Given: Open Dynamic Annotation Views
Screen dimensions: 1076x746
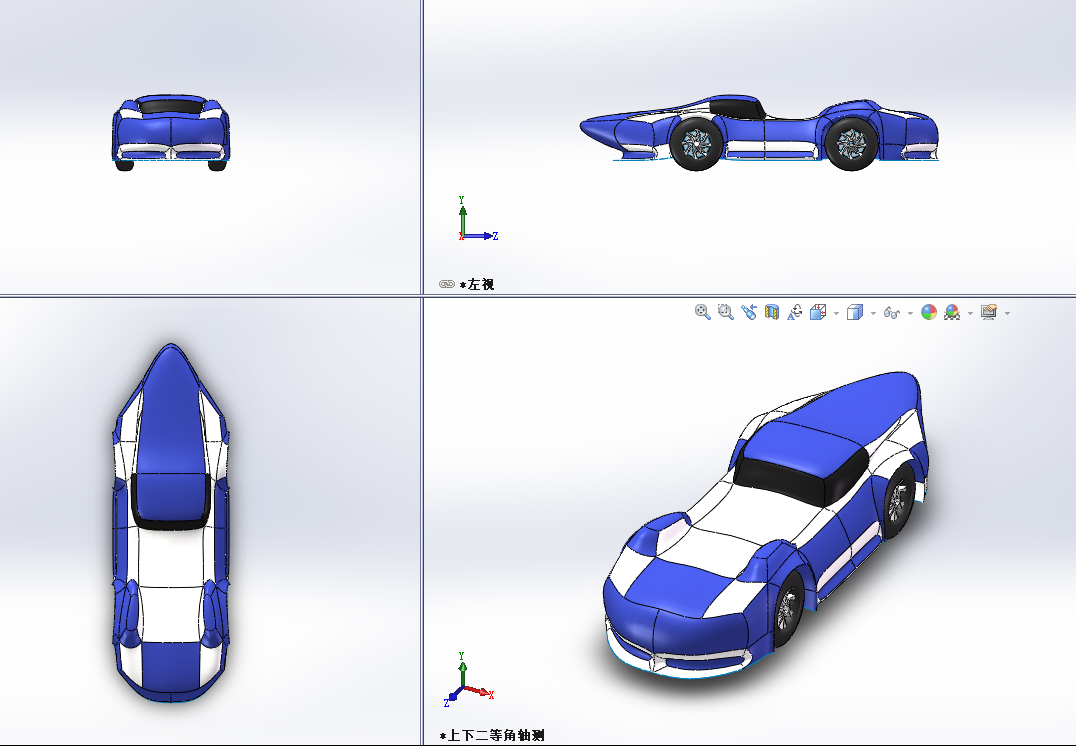Looking at the screenshot, I should [795, 312].
